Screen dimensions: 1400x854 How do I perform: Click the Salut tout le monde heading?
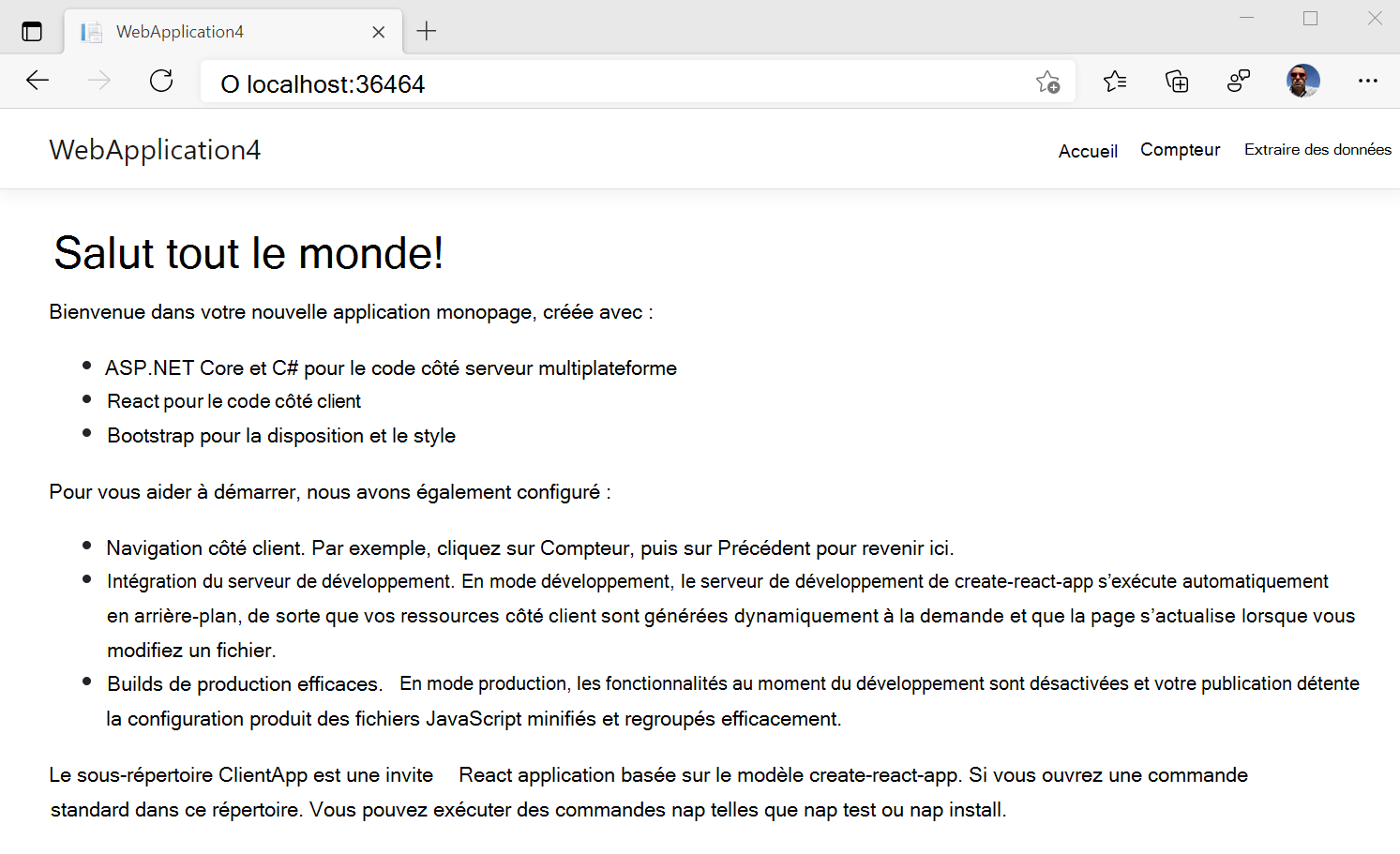[x=248, y=252]
